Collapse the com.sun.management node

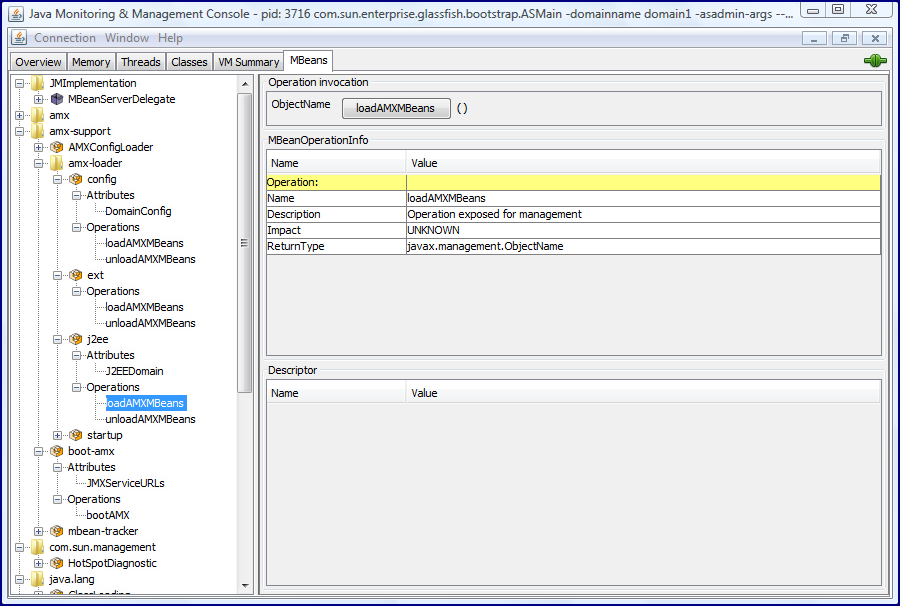tap(20, 547)
